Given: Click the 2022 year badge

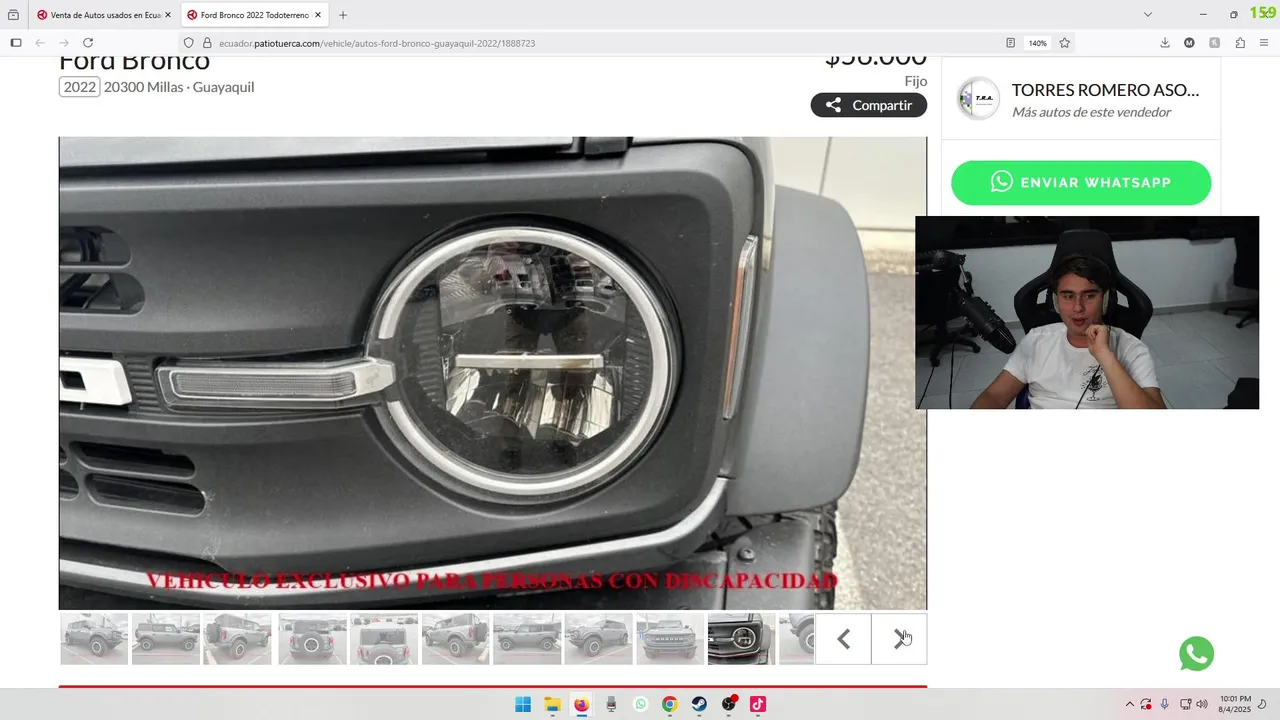Looking at the screenshot, I should click(80, 87).
